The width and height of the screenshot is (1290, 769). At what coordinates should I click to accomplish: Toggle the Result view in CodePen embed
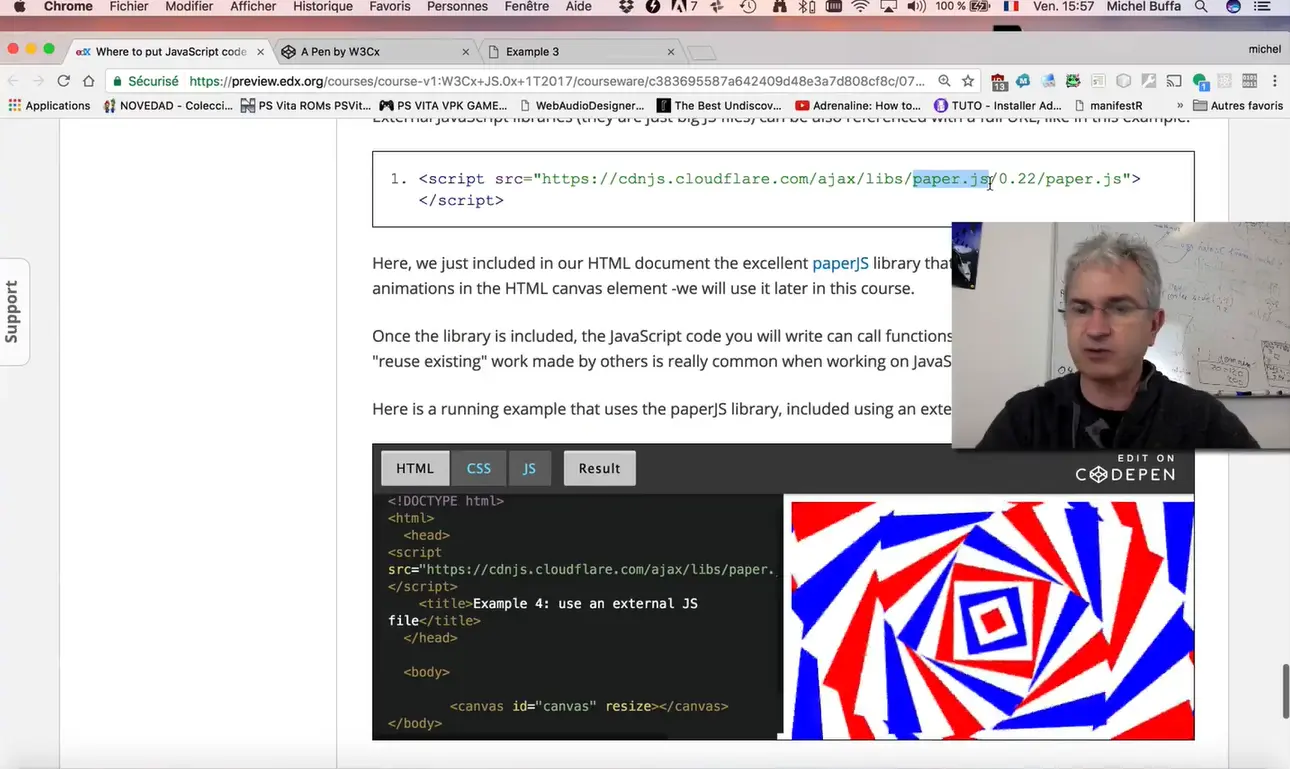[599, 468]
